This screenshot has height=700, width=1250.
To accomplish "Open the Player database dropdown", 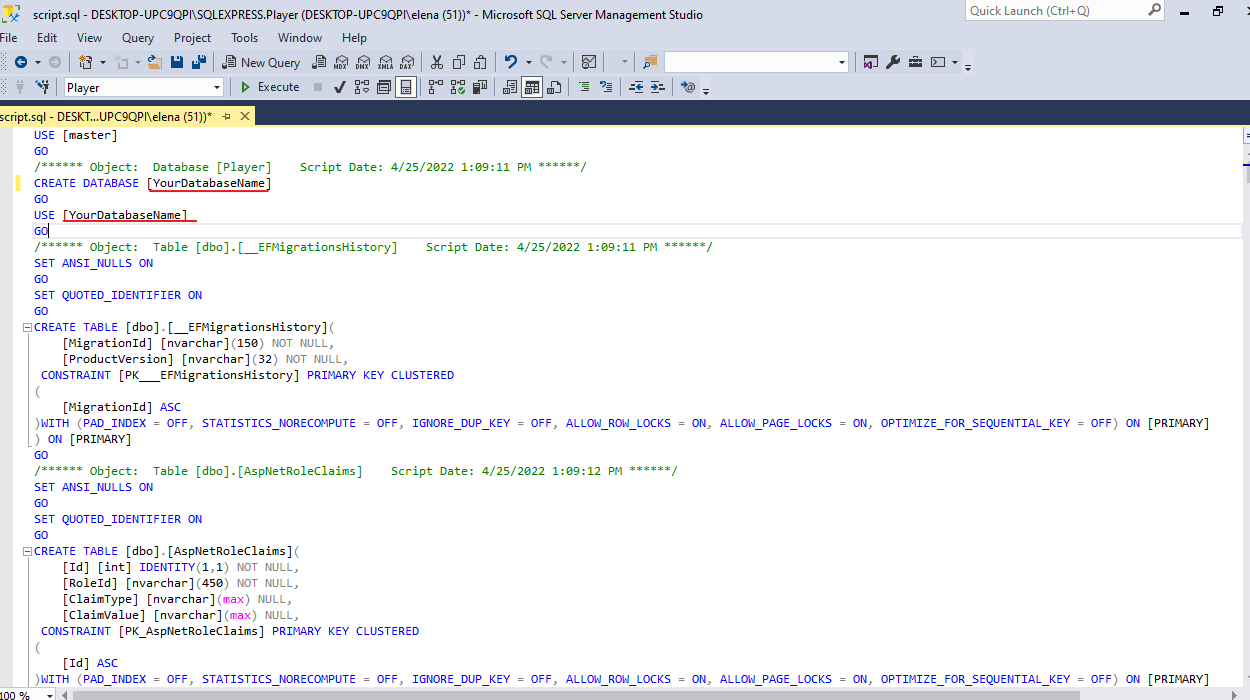I will coord(144,87).
